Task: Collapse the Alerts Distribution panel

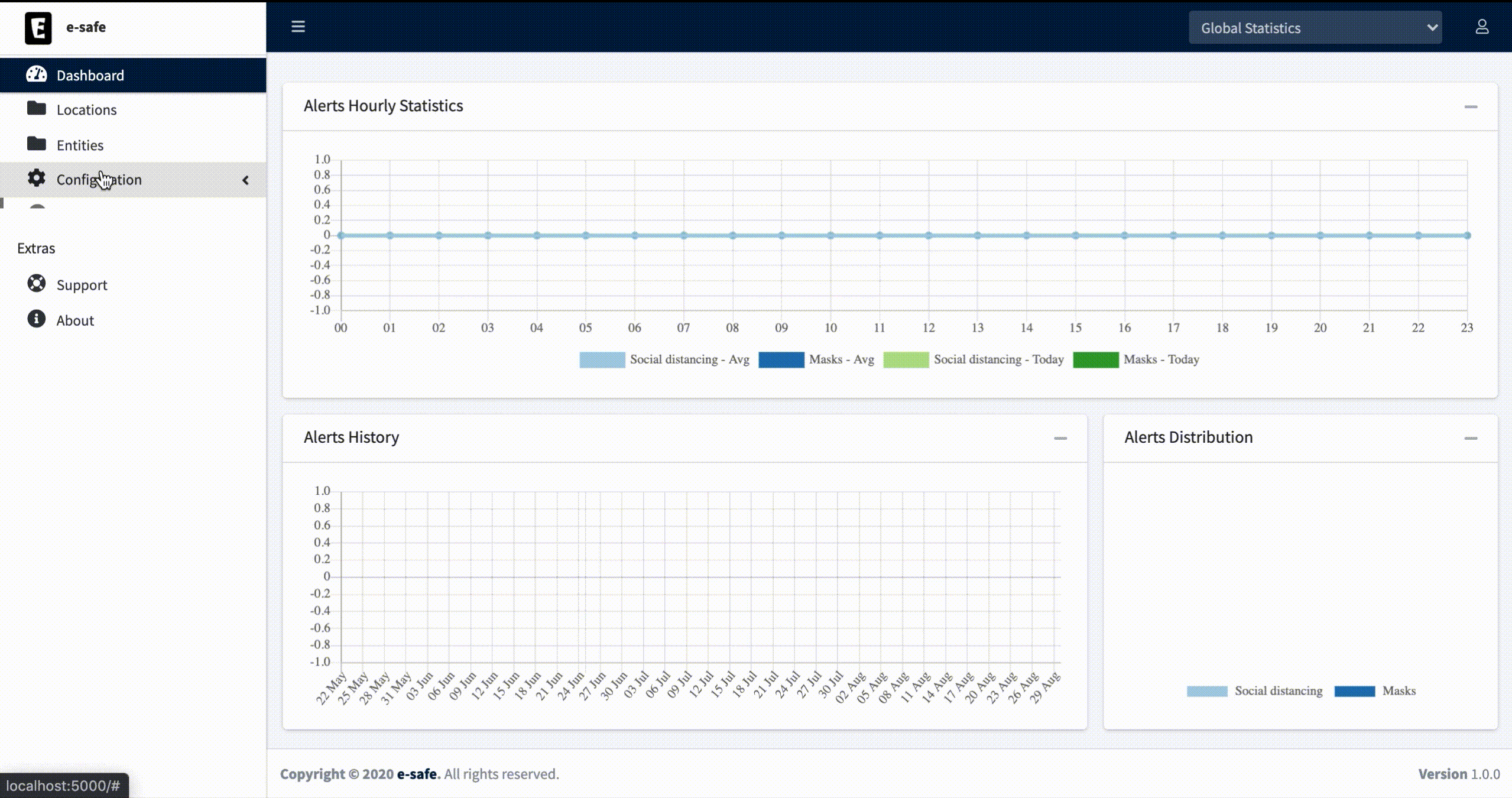Action: tap(1472, 438)
